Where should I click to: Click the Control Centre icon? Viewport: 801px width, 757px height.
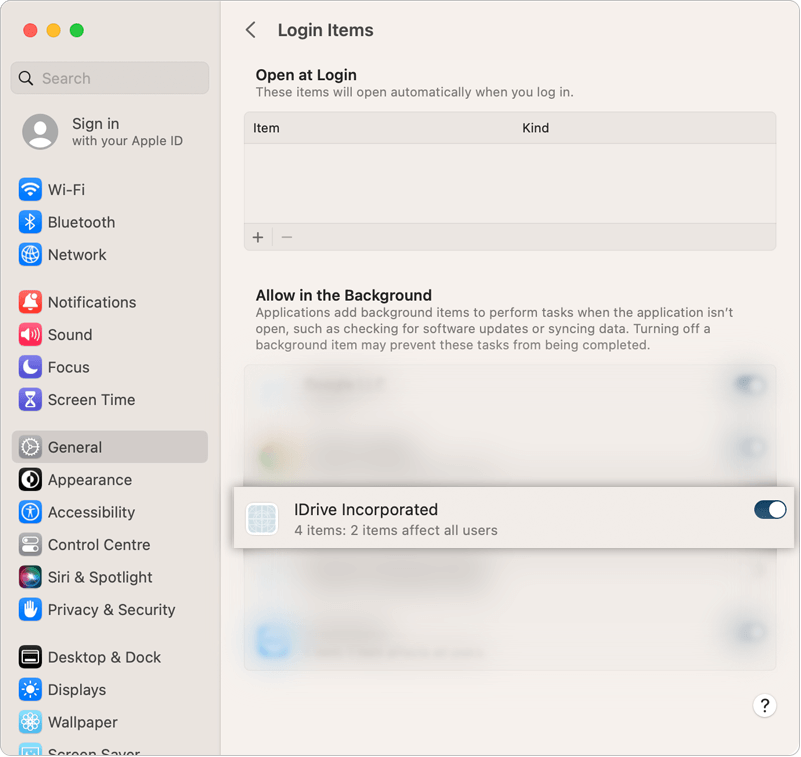tap(30, 545)
